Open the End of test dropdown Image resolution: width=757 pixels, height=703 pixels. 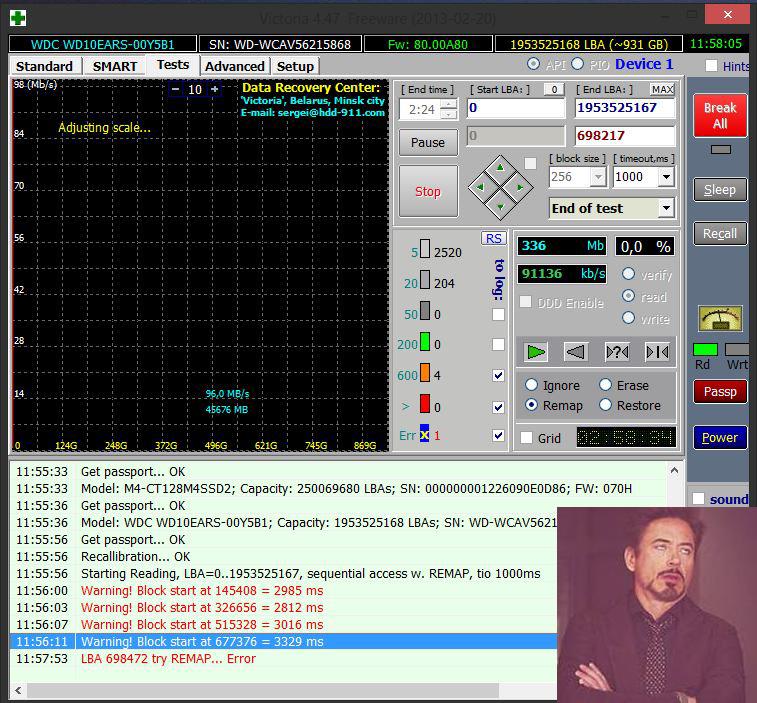click(x=666, y=208)
